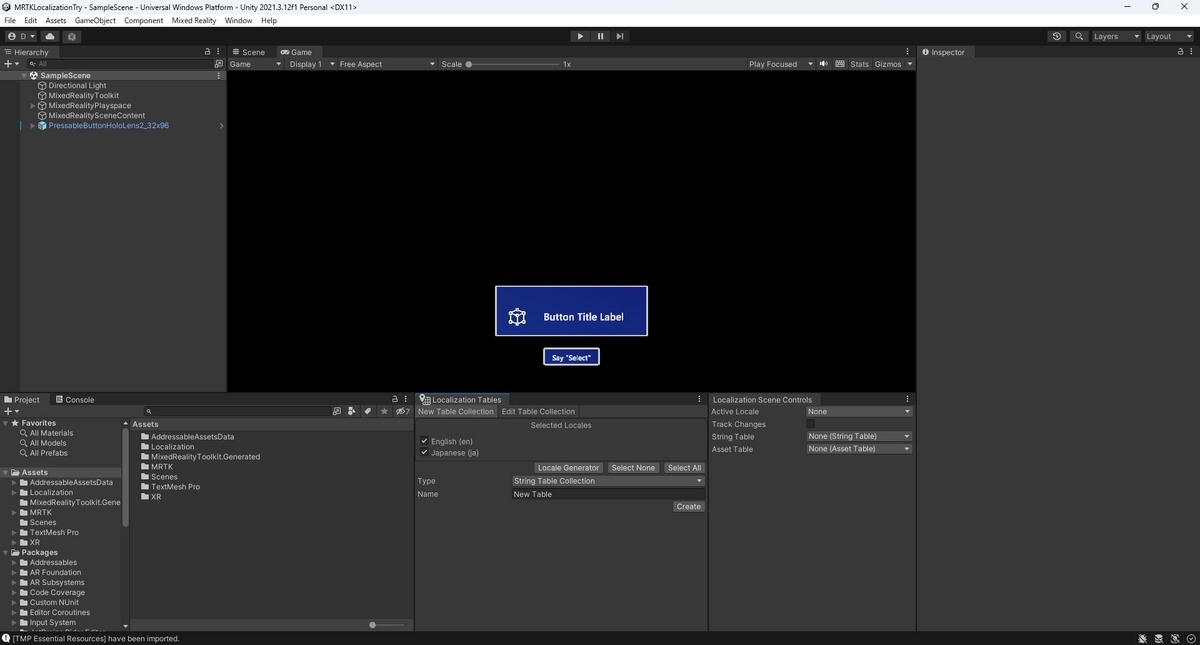The height and width of the screenshot is (645, 1200).
Task: Toggle the shortcuts keyboard icon
Action: point(839,64)
